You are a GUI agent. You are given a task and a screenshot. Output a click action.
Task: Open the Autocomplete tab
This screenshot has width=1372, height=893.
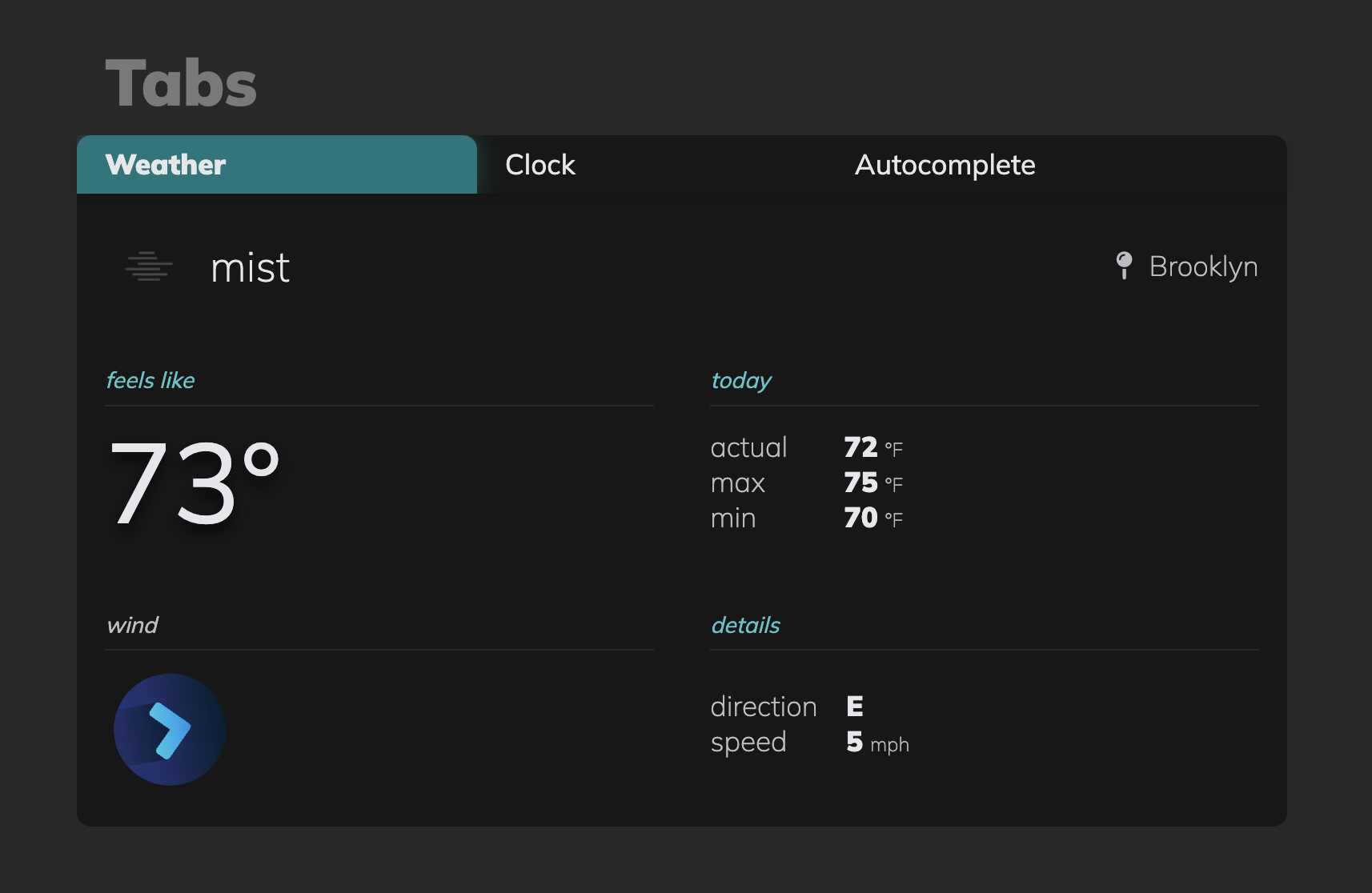(x=945, y=165)
